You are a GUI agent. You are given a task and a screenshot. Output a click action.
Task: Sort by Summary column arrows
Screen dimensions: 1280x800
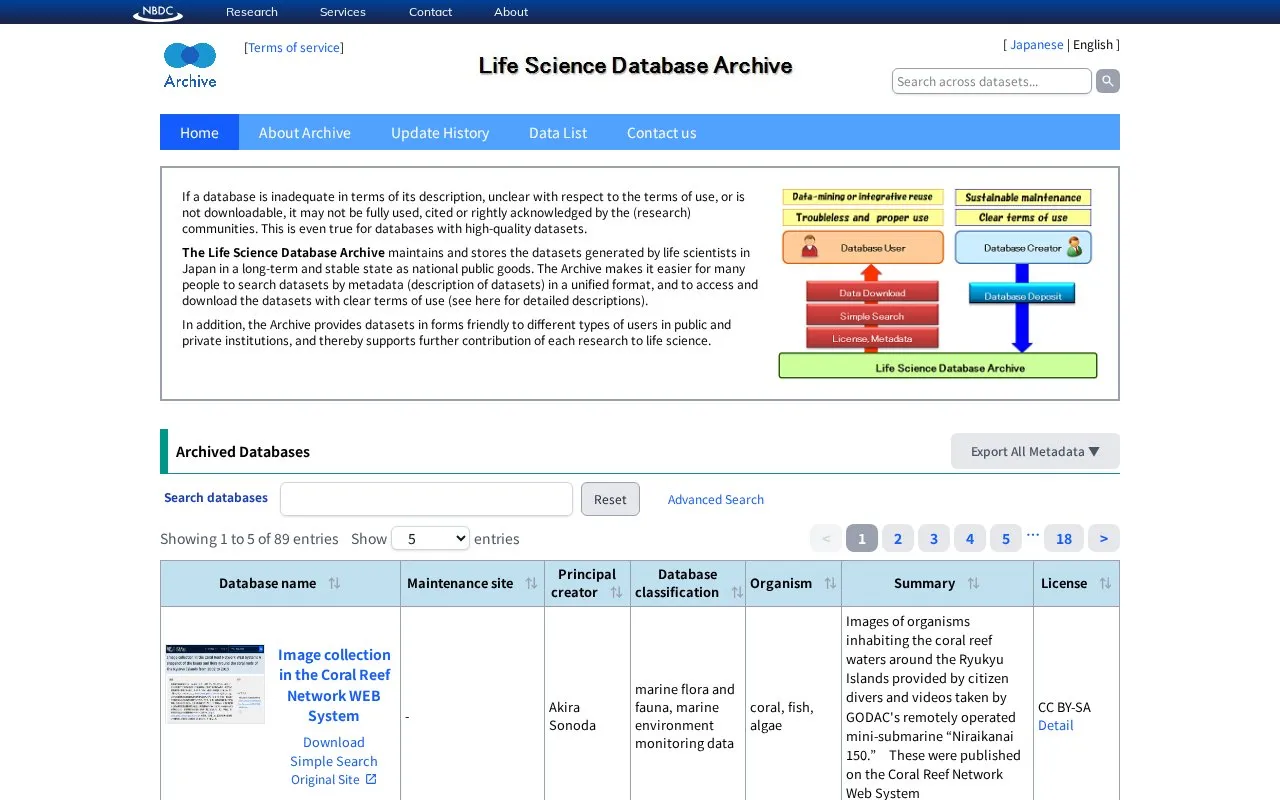(x=973, y=583)
